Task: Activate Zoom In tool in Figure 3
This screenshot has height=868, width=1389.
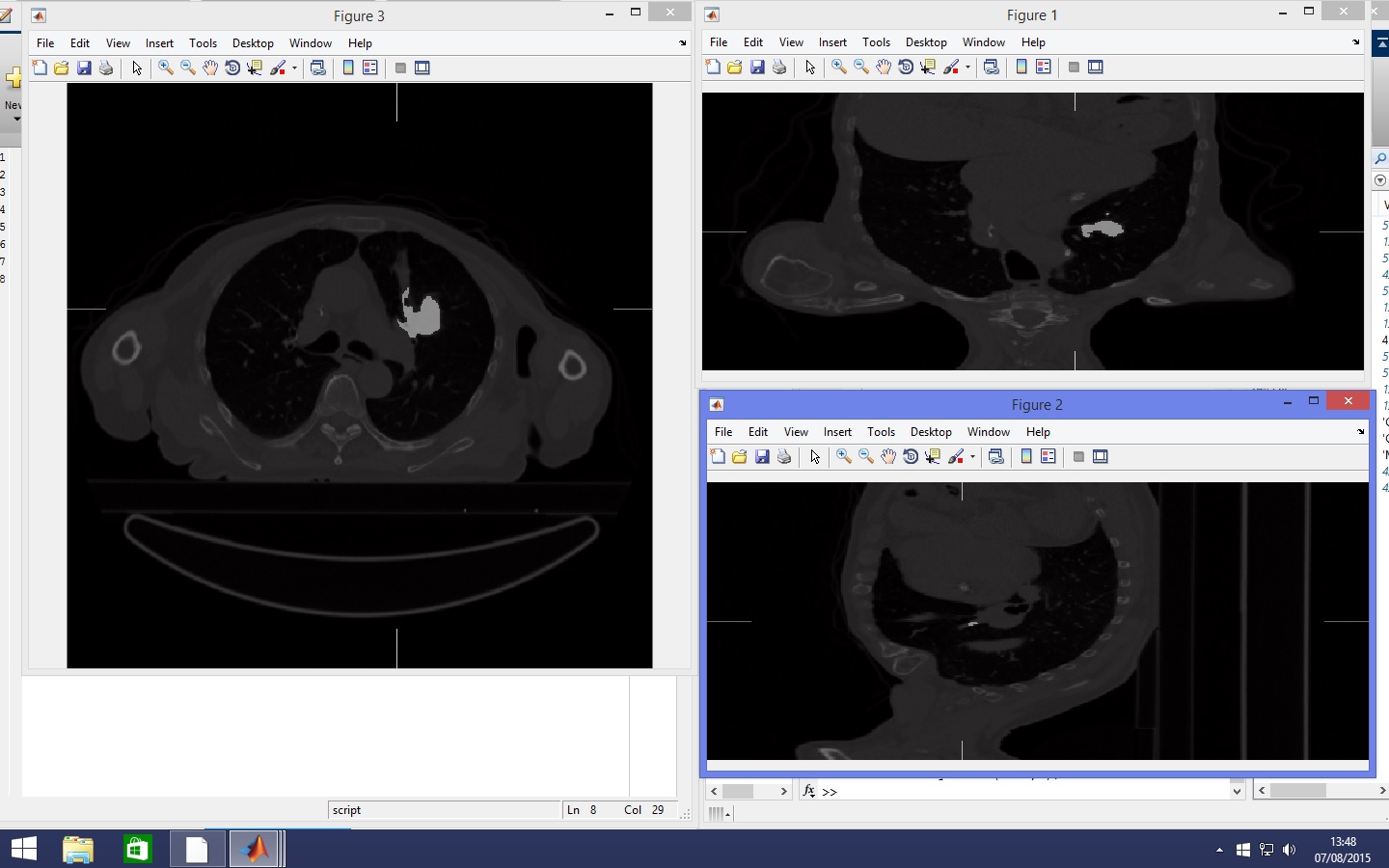Action: (x=166, y=68)
